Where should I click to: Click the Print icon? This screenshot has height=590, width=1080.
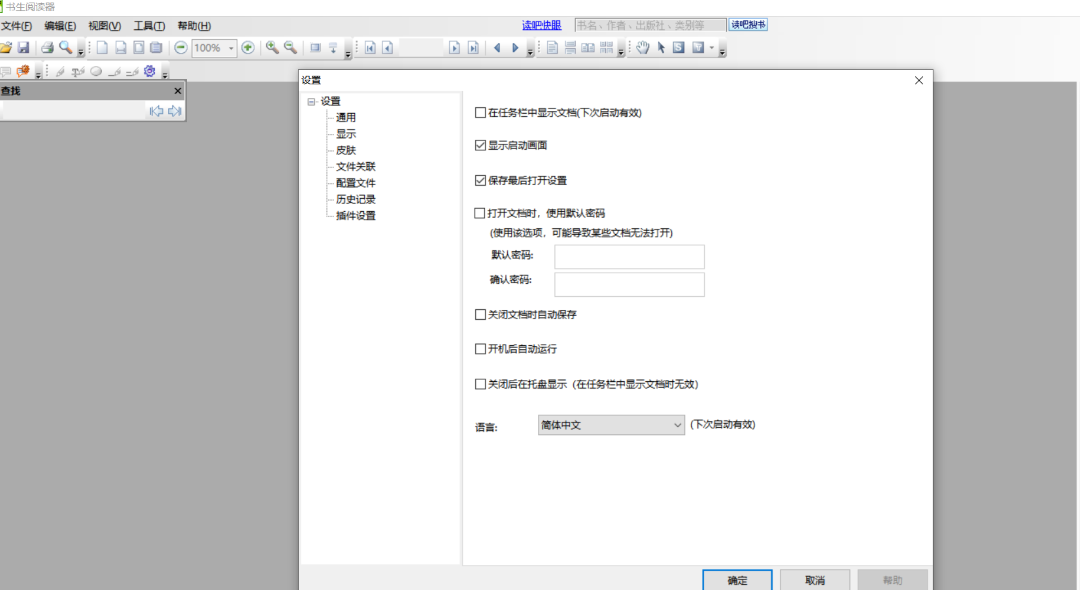click(46, 47)
